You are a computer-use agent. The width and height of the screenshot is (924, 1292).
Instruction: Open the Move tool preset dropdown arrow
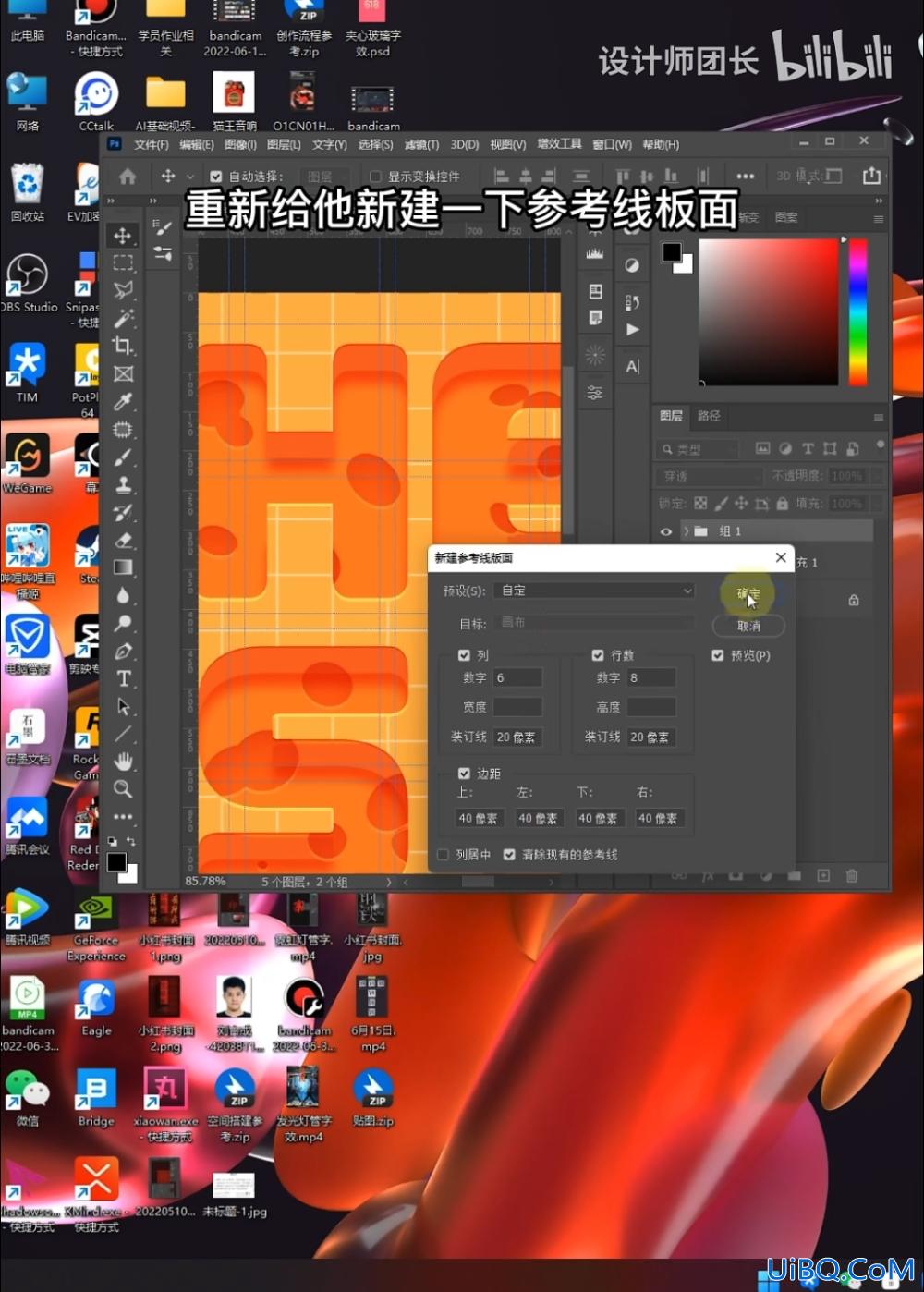190,177
